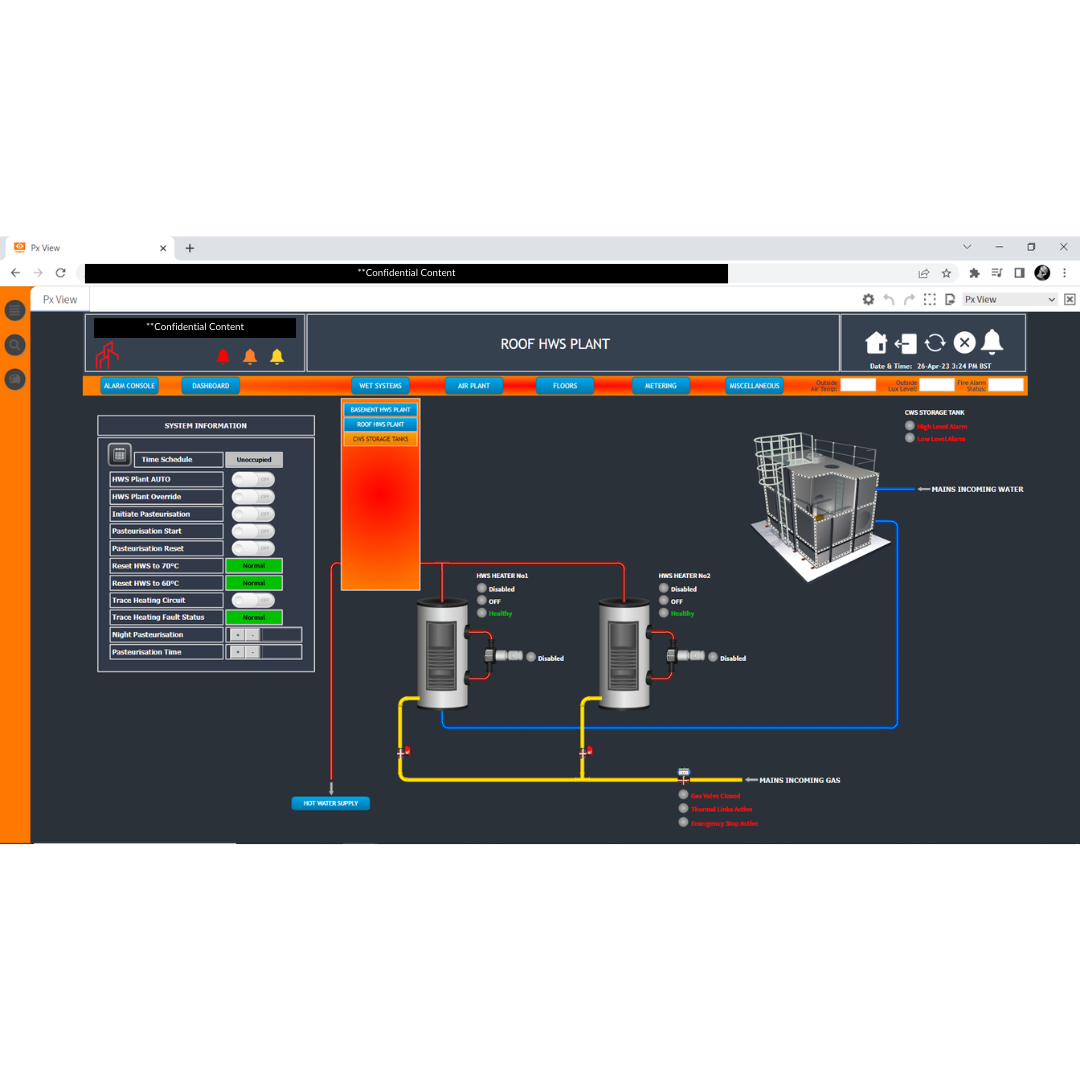Open the ALARM CONSOLE page
Viewport: 1080px width, 1080px height.
coord(129,385)
